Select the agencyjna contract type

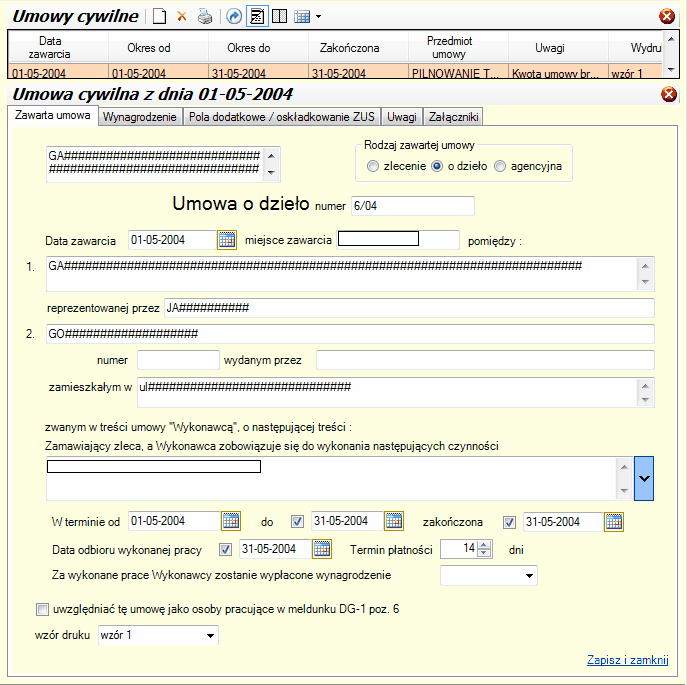(x=500, y=167)
